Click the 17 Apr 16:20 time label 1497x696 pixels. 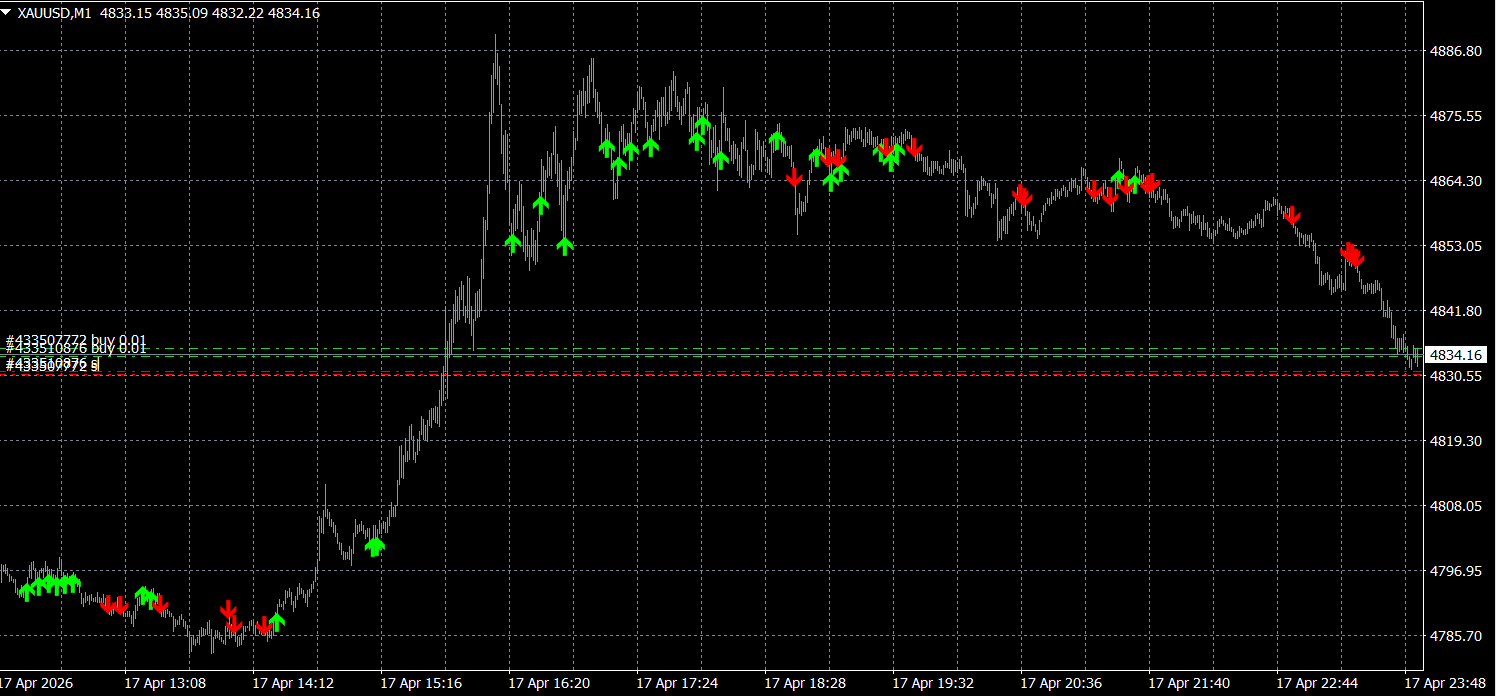(x=549, y=684)
